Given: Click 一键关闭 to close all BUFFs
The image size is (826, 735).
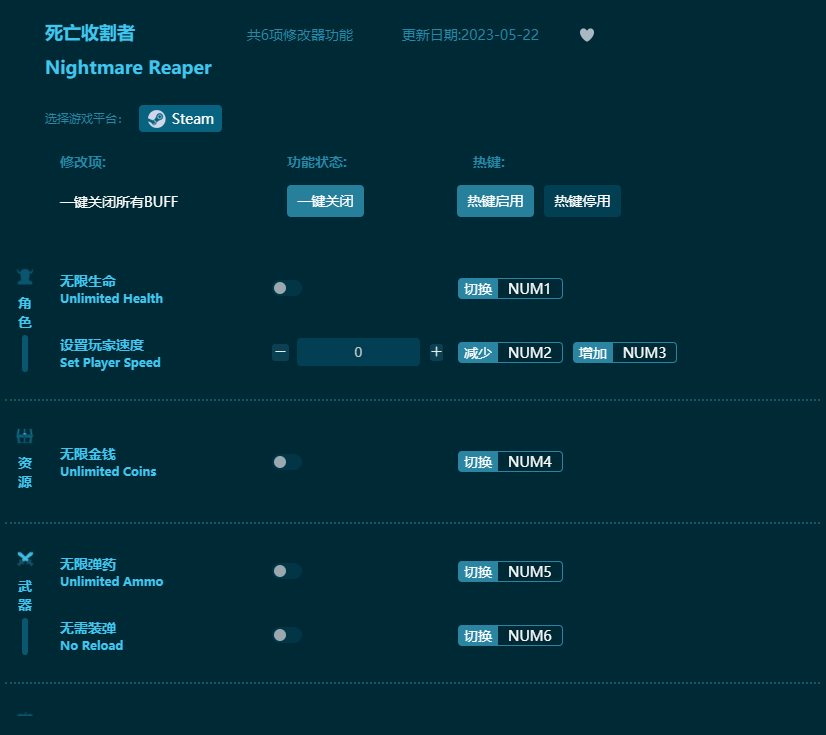Looking at the screenshot, I should pyautogui.click(x=325, y=201).
